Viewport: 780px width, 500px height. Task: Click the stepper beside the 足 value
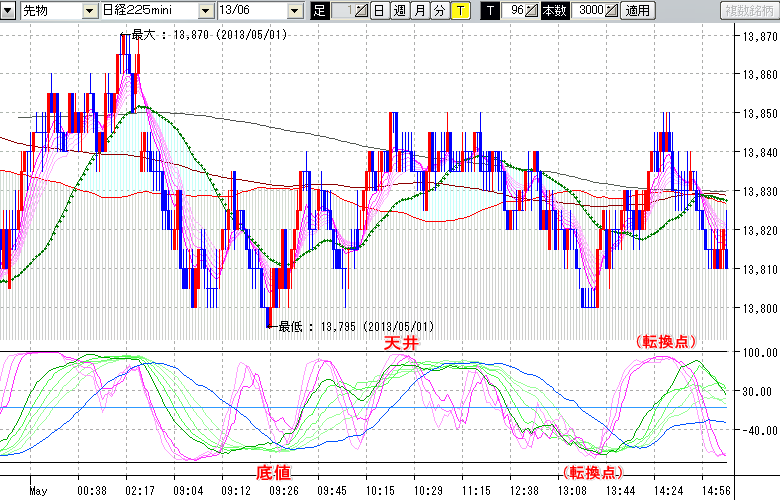tap(360, 11)
